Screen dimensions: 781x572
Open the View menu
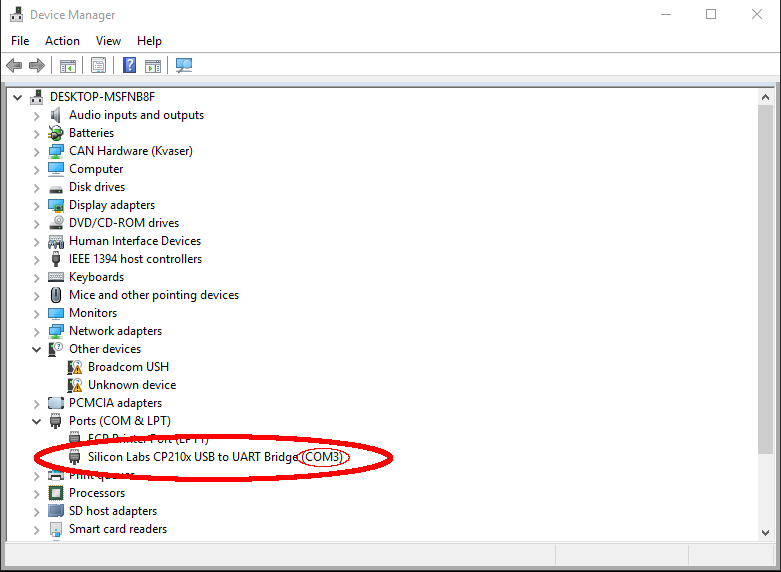pos(108,41)
